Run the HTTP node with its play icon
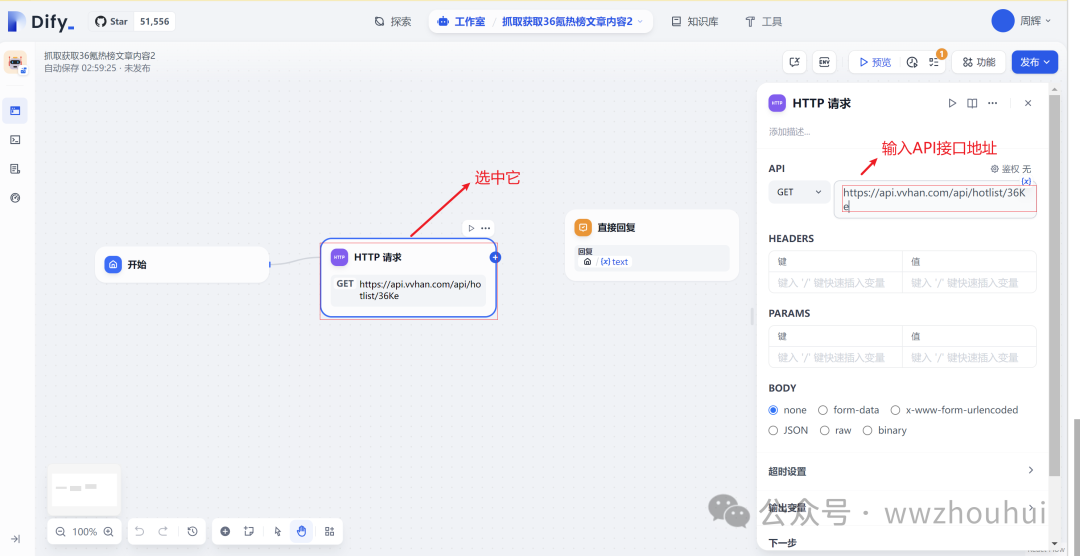1080x556 pixels. click(471, 228)
